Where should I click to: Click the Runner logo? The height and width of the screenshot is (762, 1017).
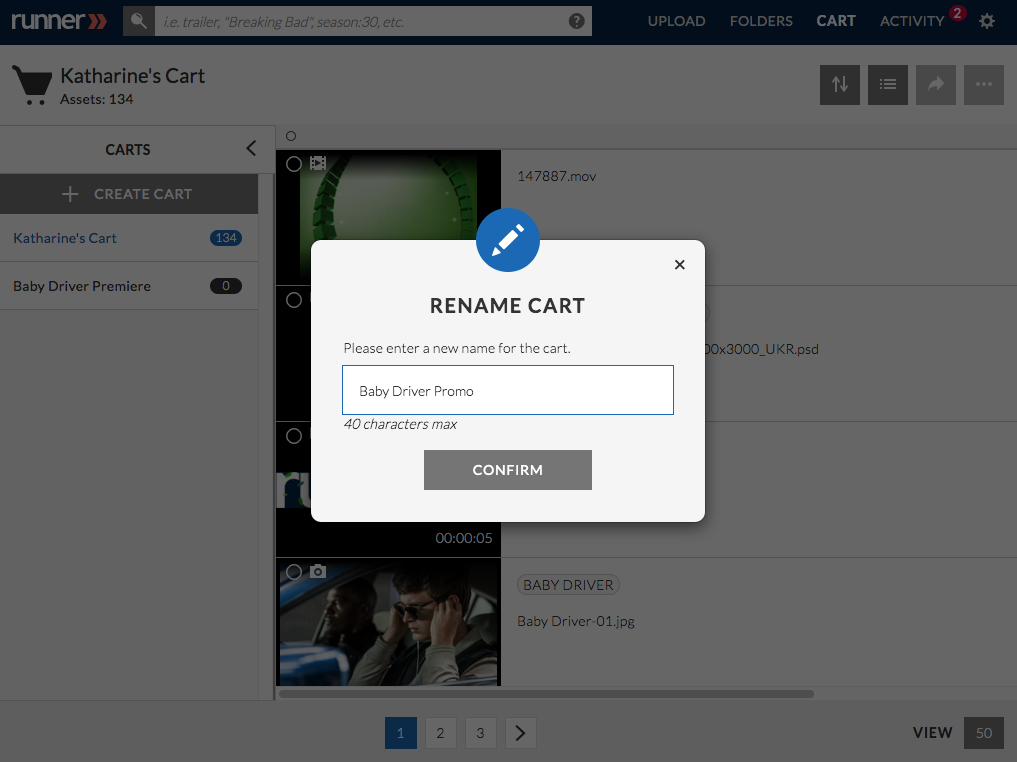(59, 21)
